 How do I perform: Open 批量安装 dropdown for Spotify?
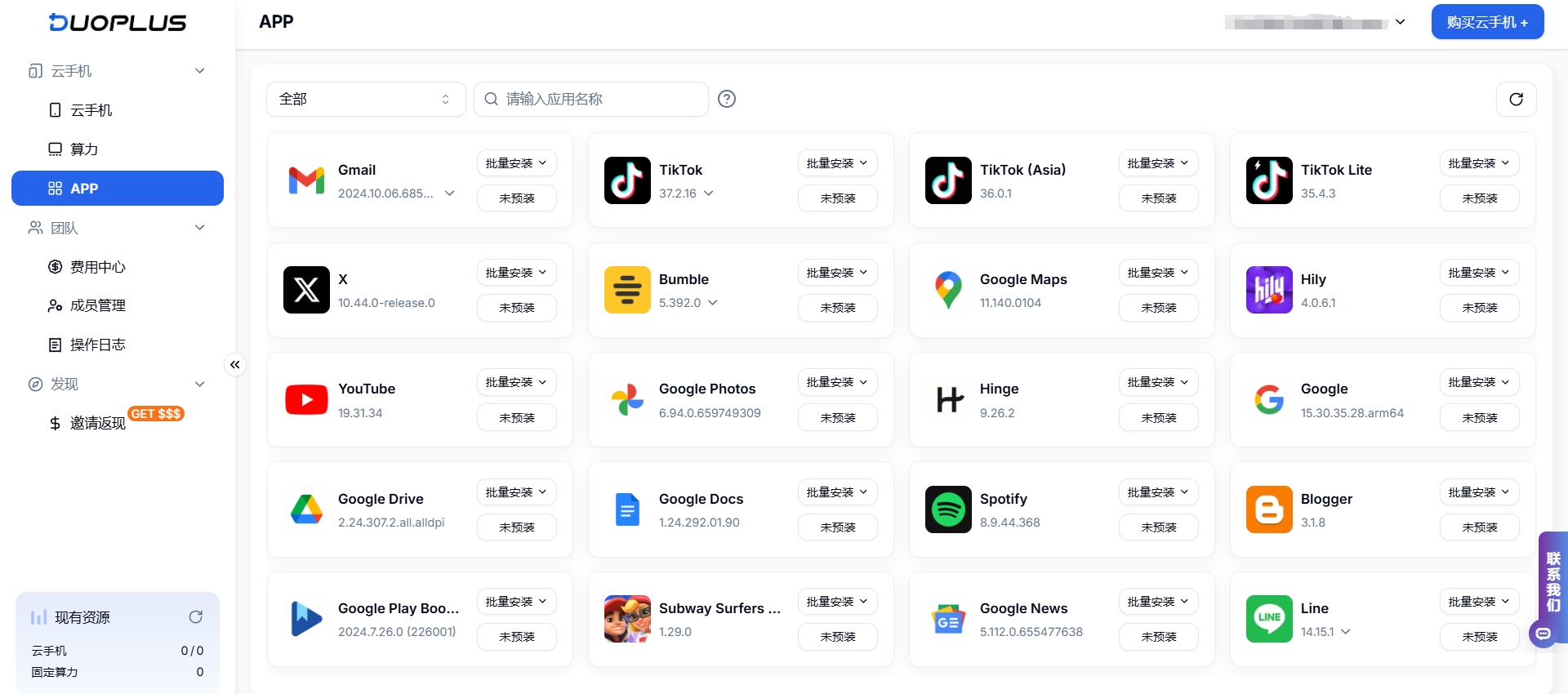click(x=1158, y=492)
